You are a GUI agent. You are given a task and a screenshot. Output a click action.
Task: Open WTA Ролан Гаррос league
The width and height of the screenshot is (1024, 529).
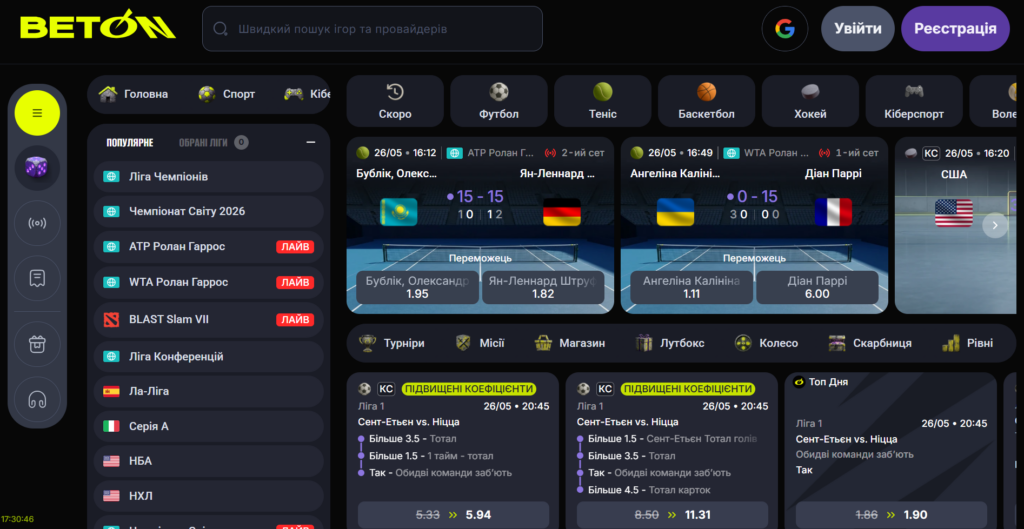[209, 282]
